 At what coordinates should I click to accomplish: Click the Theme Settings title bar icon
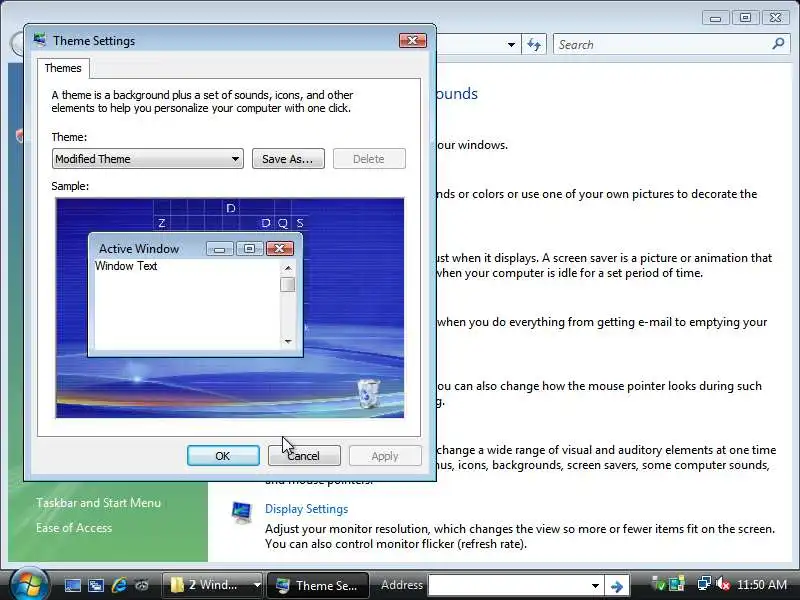click(40, 40)
